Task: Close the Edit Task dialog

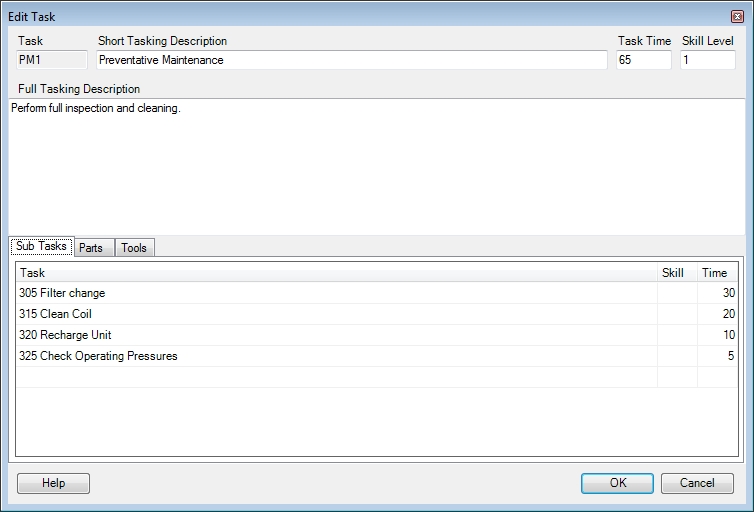Action: click(737, 17)
